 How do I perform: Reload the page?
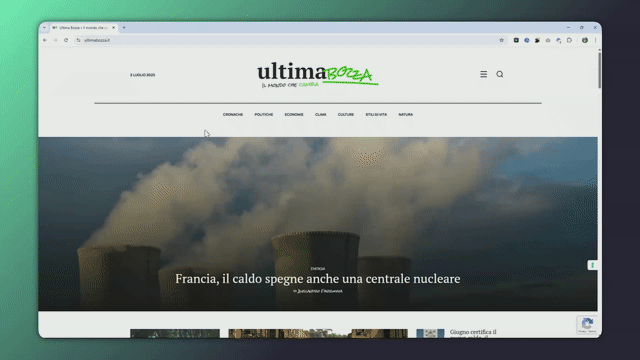tap(66, 40)
